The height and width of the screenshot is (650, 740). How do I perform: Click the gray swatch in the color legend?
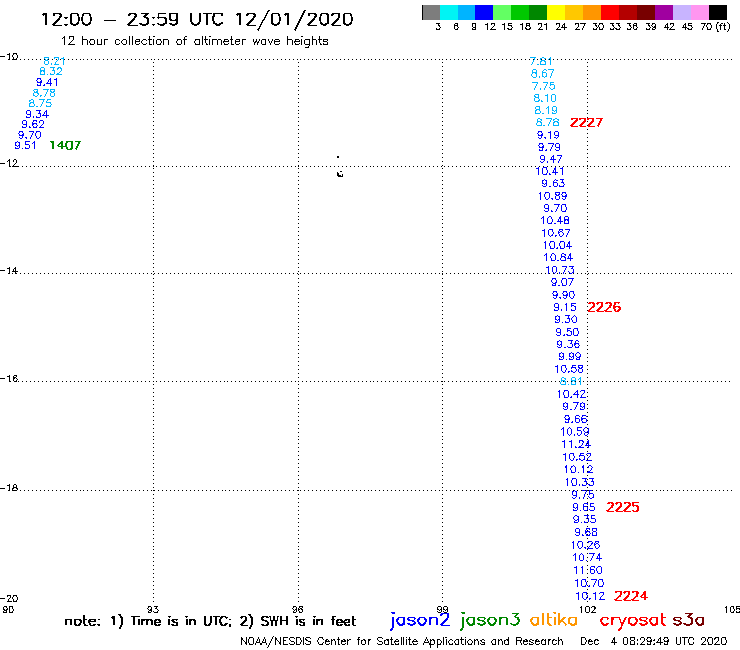(x=431, y=12)
